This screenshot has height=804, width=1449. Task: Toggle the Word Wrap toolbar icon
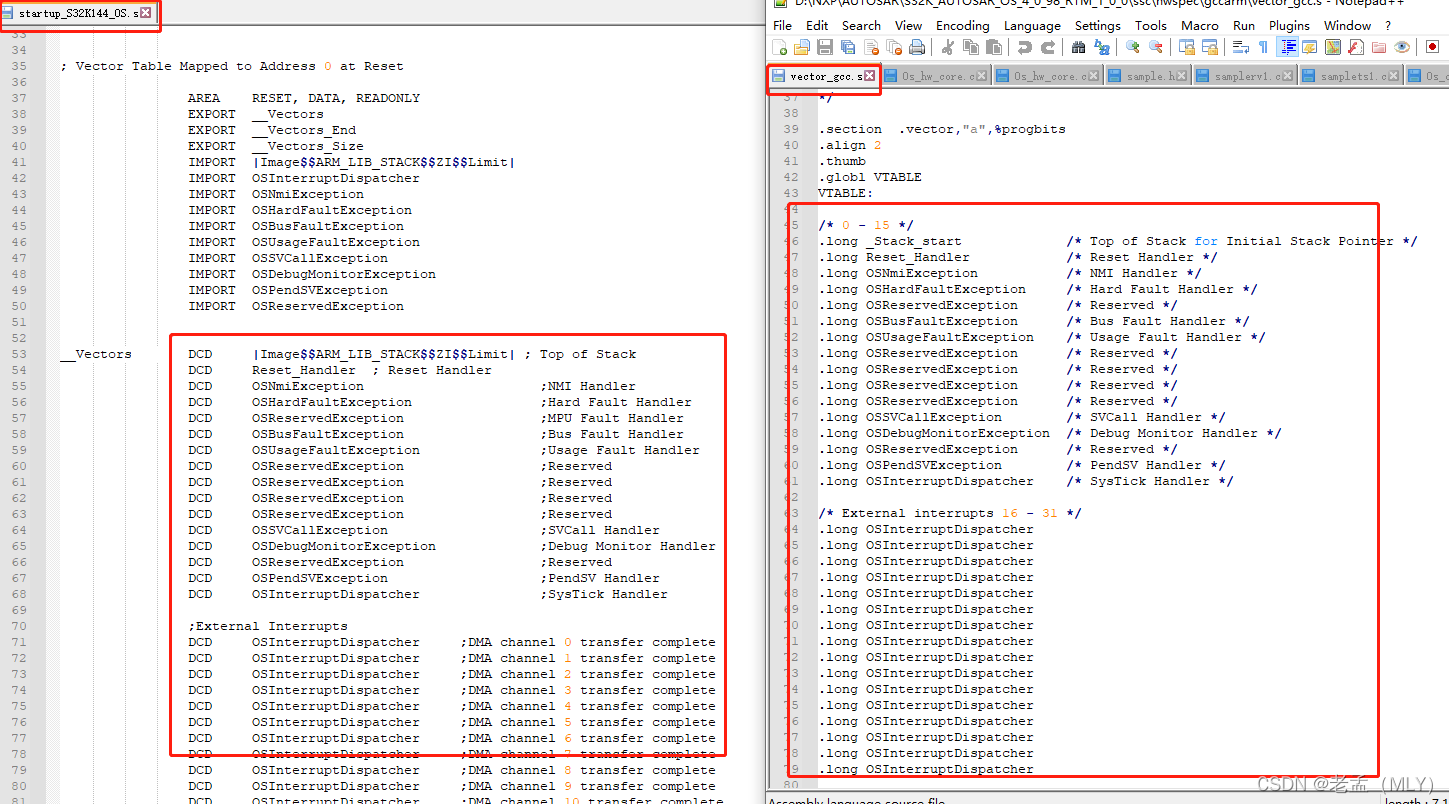(1241, 47)
